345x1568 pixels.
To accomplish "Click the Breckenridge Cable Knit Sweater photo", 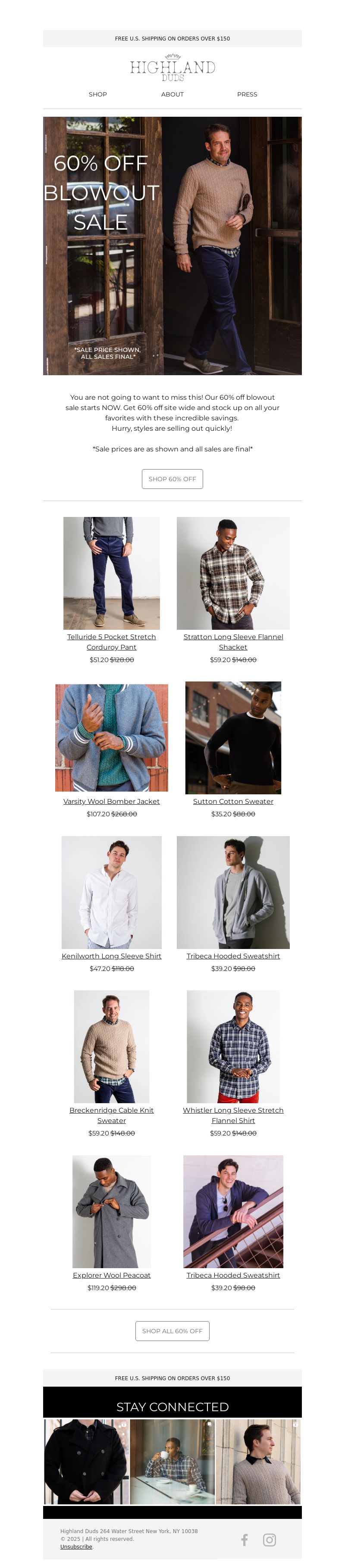I will (112, 1046).
